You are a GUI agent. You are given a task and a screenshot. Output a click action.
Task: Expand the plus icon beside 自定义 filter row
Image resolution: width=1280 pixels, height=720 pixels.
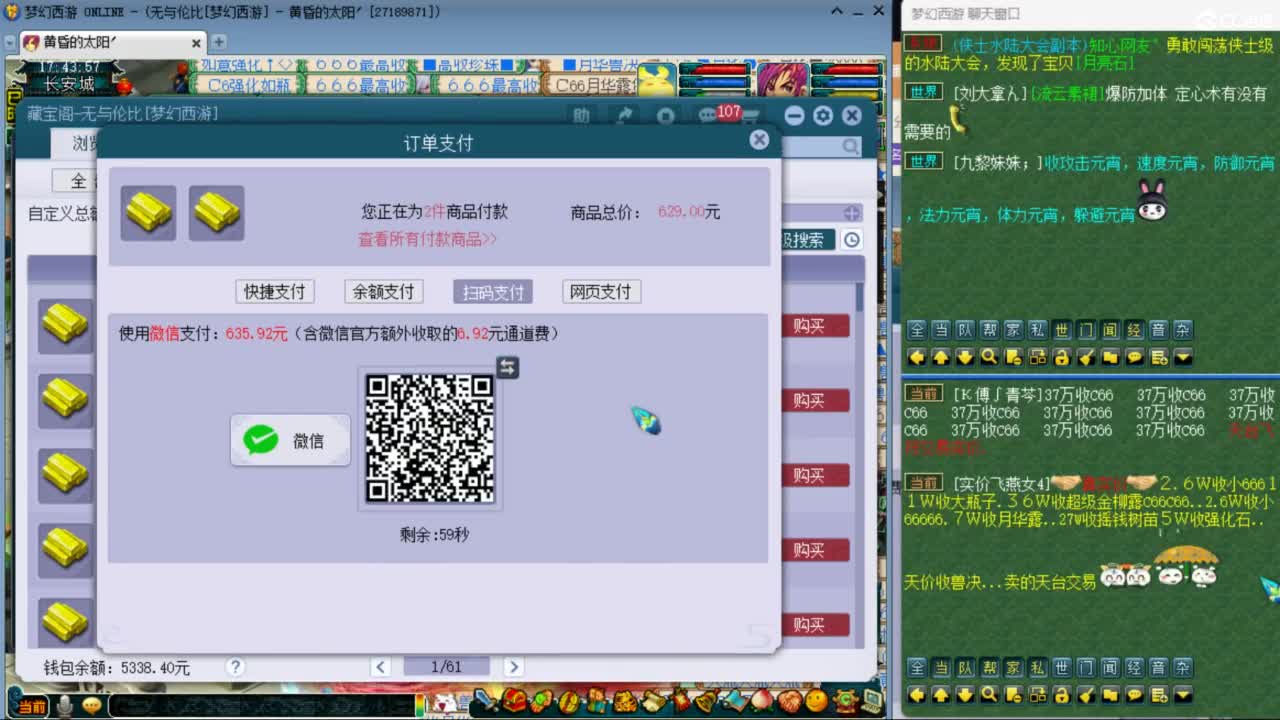[852, 213]
